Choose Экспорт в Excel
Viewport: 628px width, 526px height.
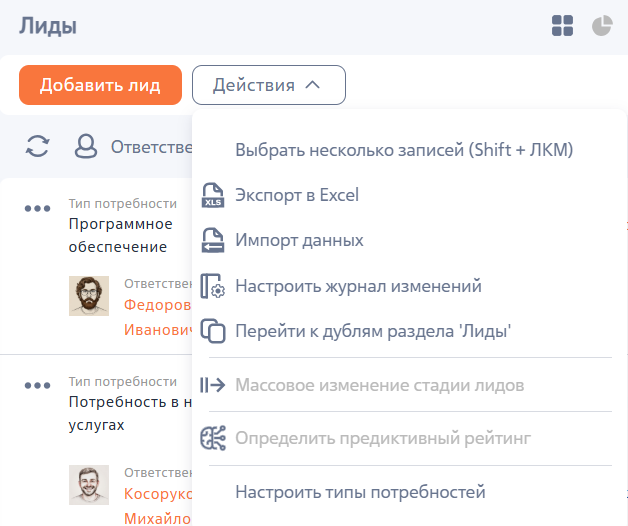(297, 195)
